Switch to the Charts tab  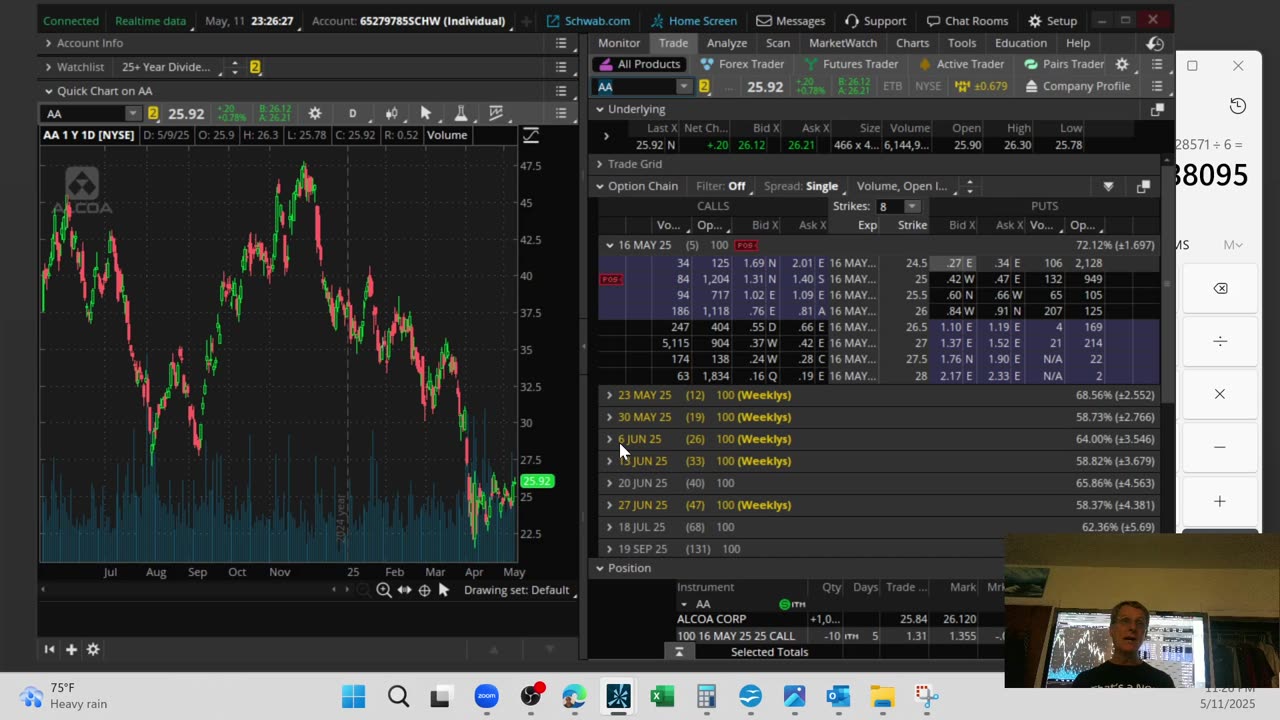point(912,43)
